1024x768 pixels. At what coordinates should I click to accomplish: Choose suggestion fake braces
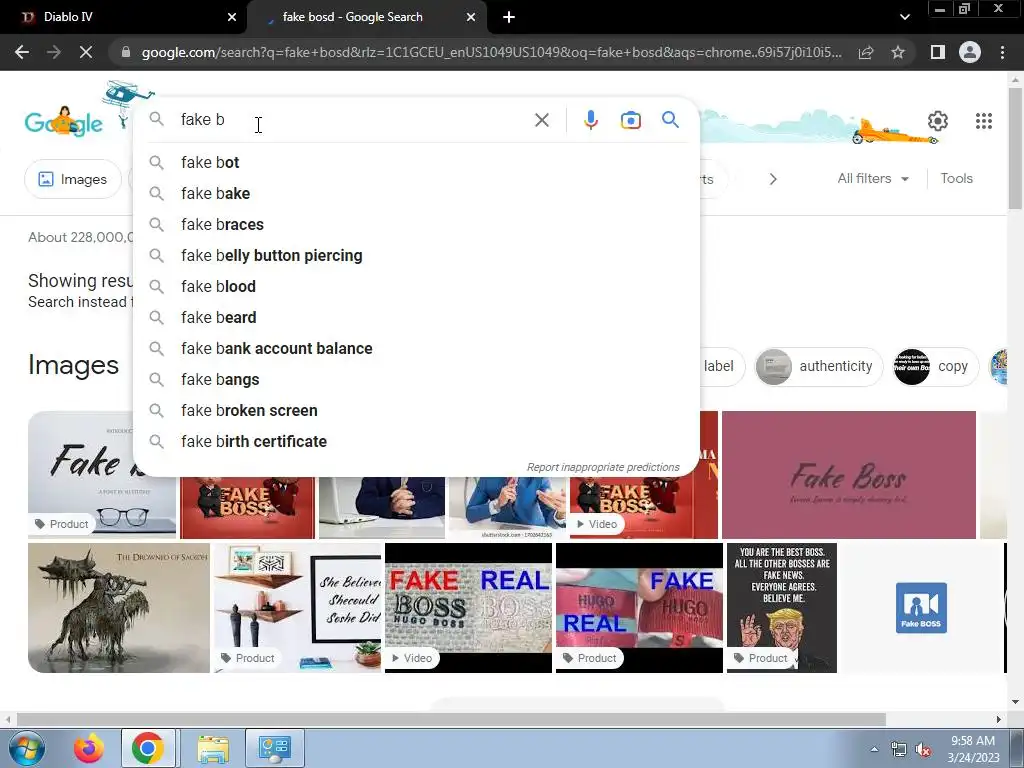click(417, 224)
